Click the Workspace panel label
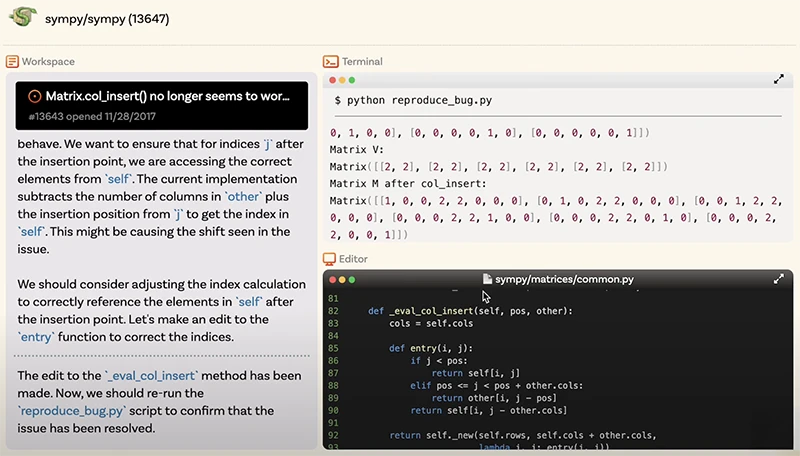The image size is (800, 456). [x=48, y=62]
